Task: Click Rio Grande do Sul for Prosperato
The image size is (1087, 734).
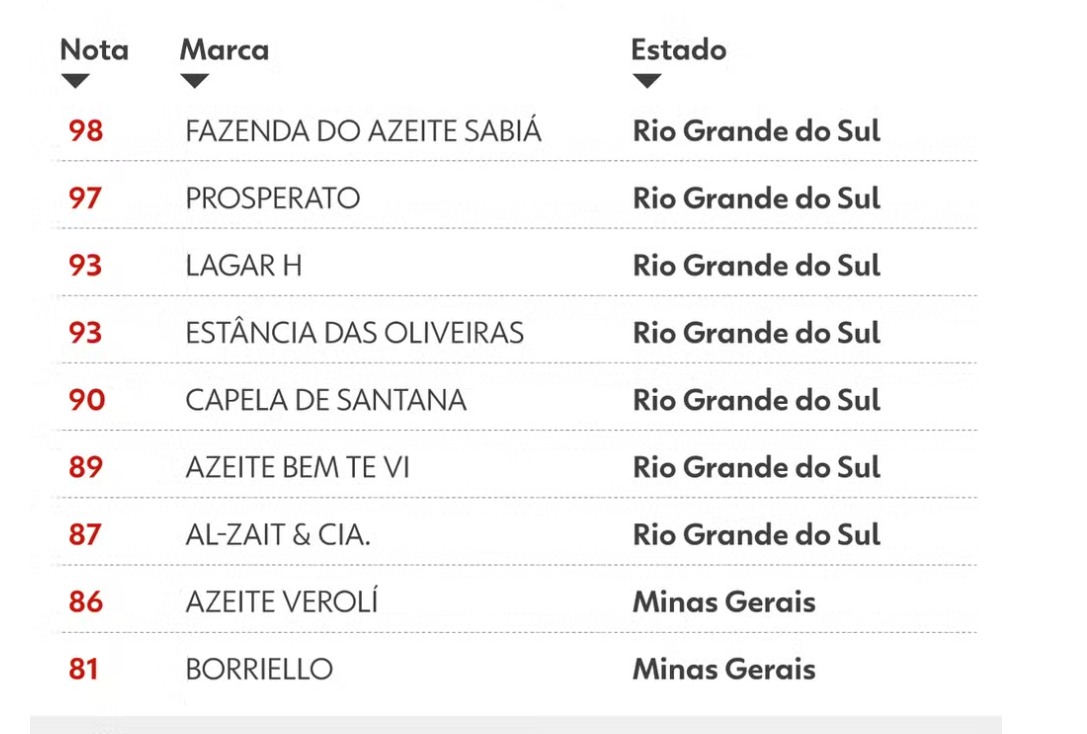Action: click(756, 198)
